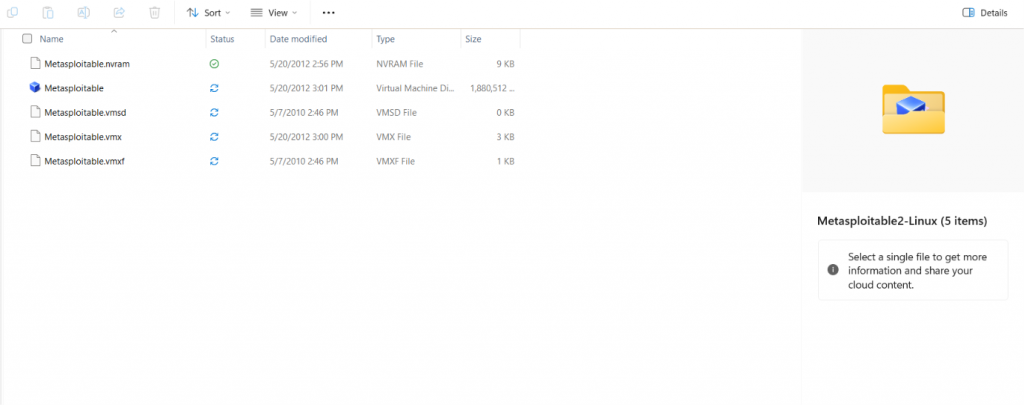Viewport: 1024px width, 405px height.
Task: Click the Rename icon in toolbar
Action: 83,12
